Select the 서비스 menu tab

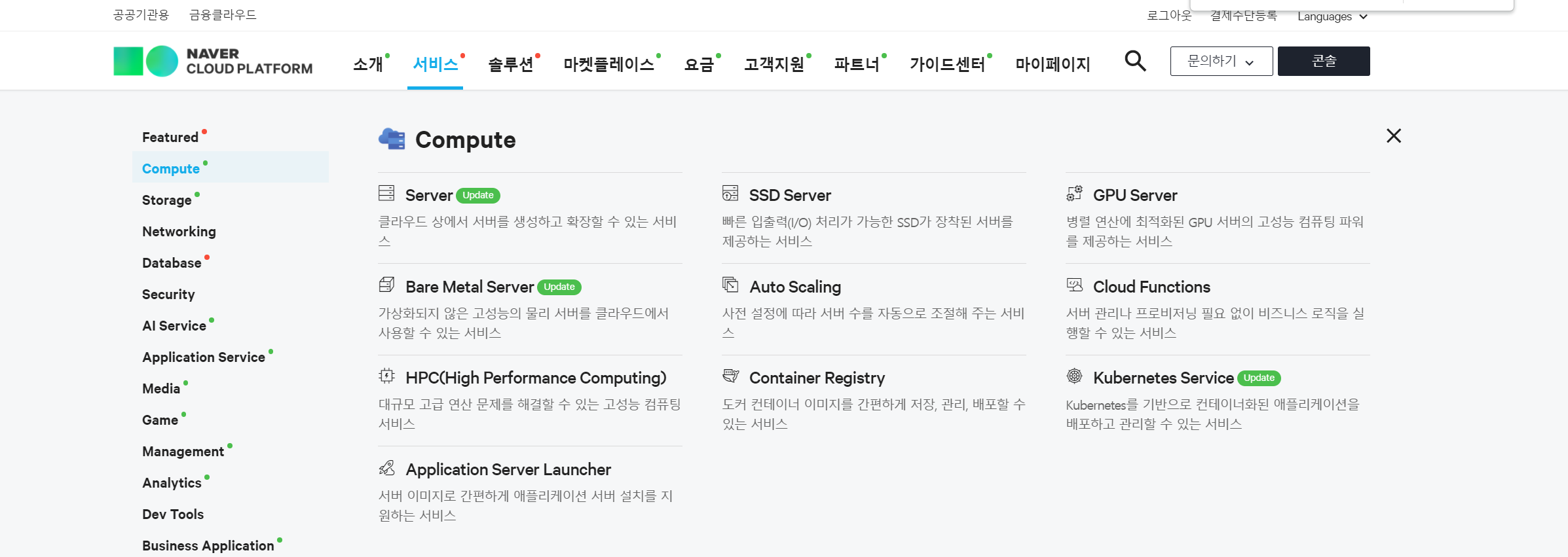(x=435, y=64)
